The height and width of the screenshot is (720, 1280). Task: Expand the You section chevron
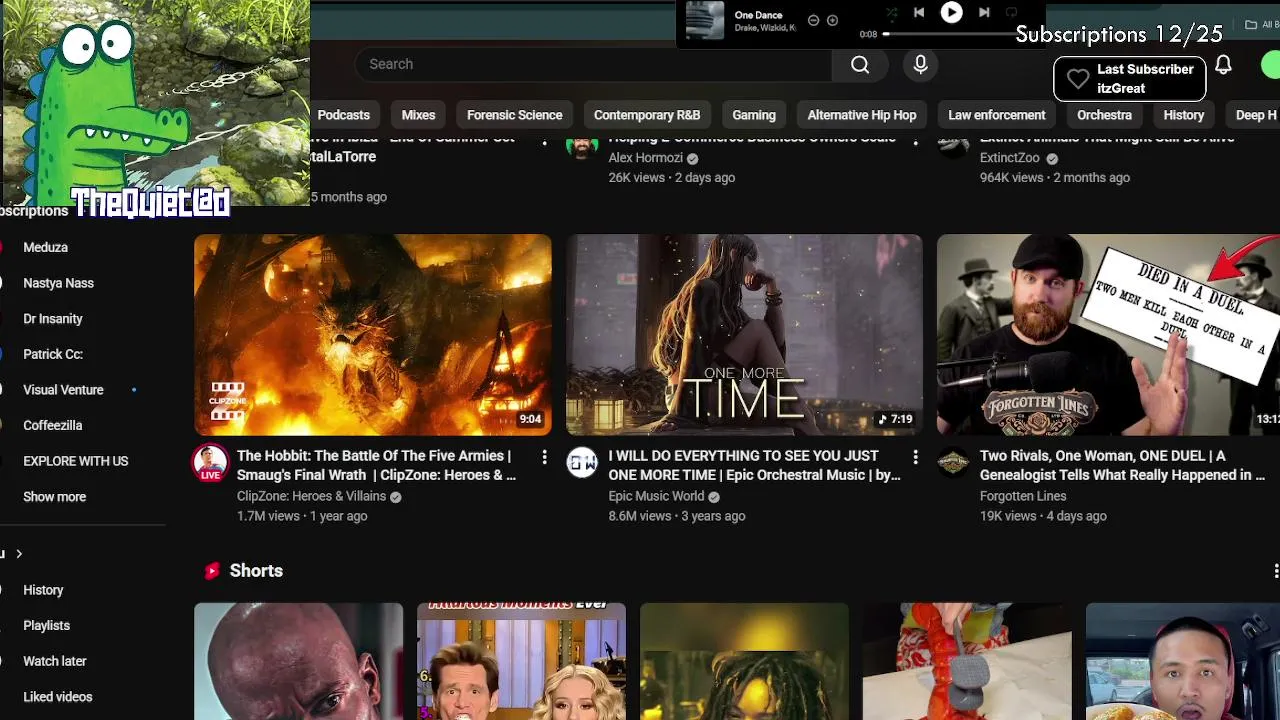[x=18, y=554]
